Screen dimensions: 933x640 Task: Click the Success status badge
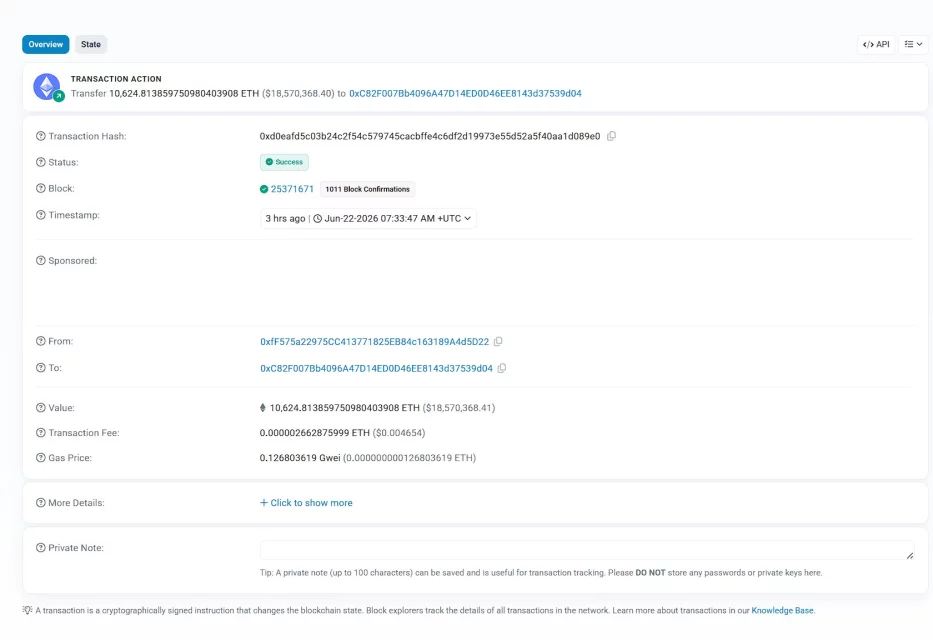(284, 162)
